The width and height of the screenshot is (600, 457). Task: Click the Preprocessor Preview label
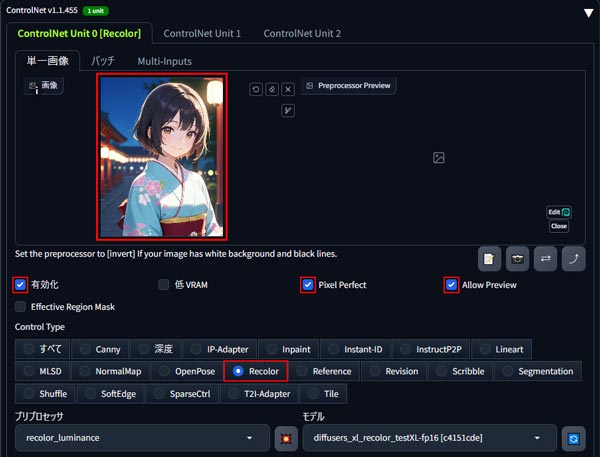point(348,85)
